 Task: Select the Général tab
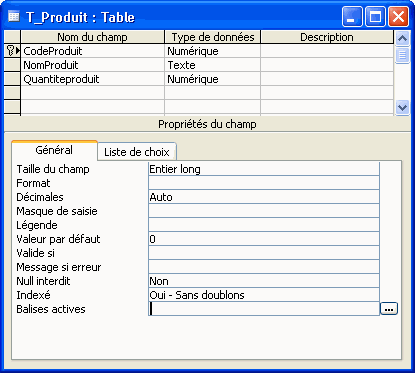pos(54,150)
